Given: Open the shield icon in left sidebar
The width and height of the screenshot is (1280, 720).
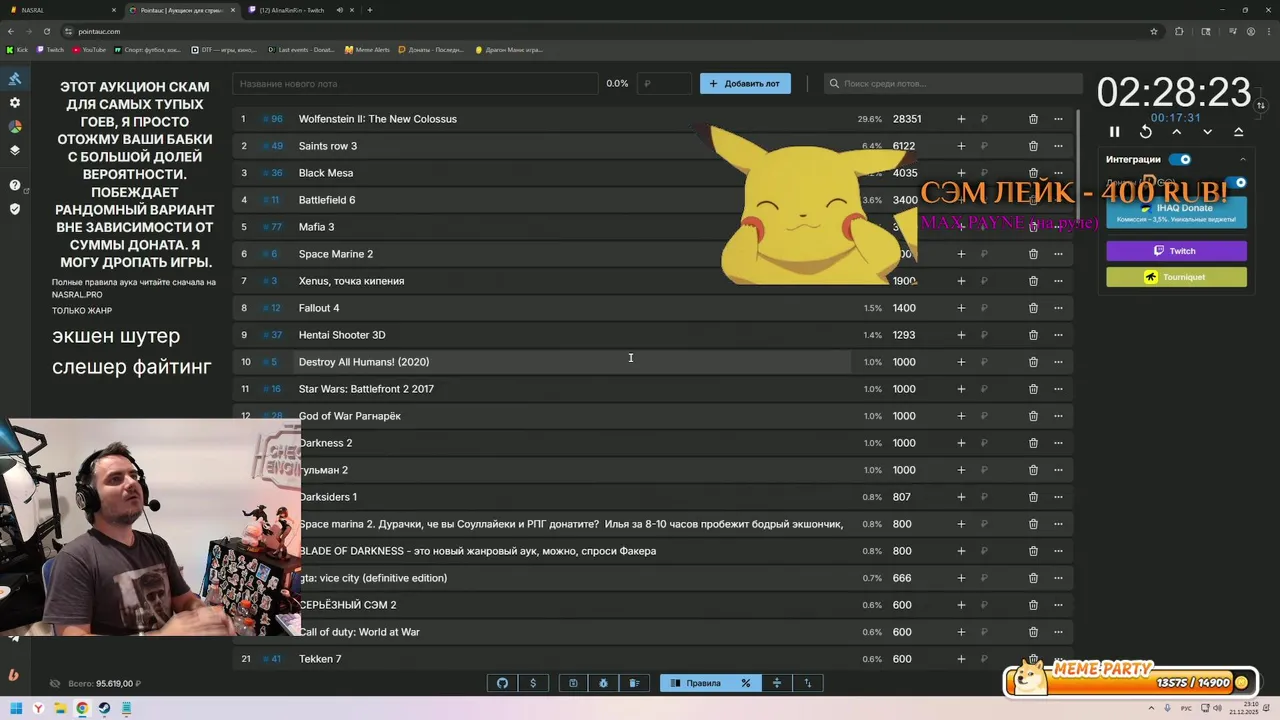Looking at the screenshot, I should point(14,209).
